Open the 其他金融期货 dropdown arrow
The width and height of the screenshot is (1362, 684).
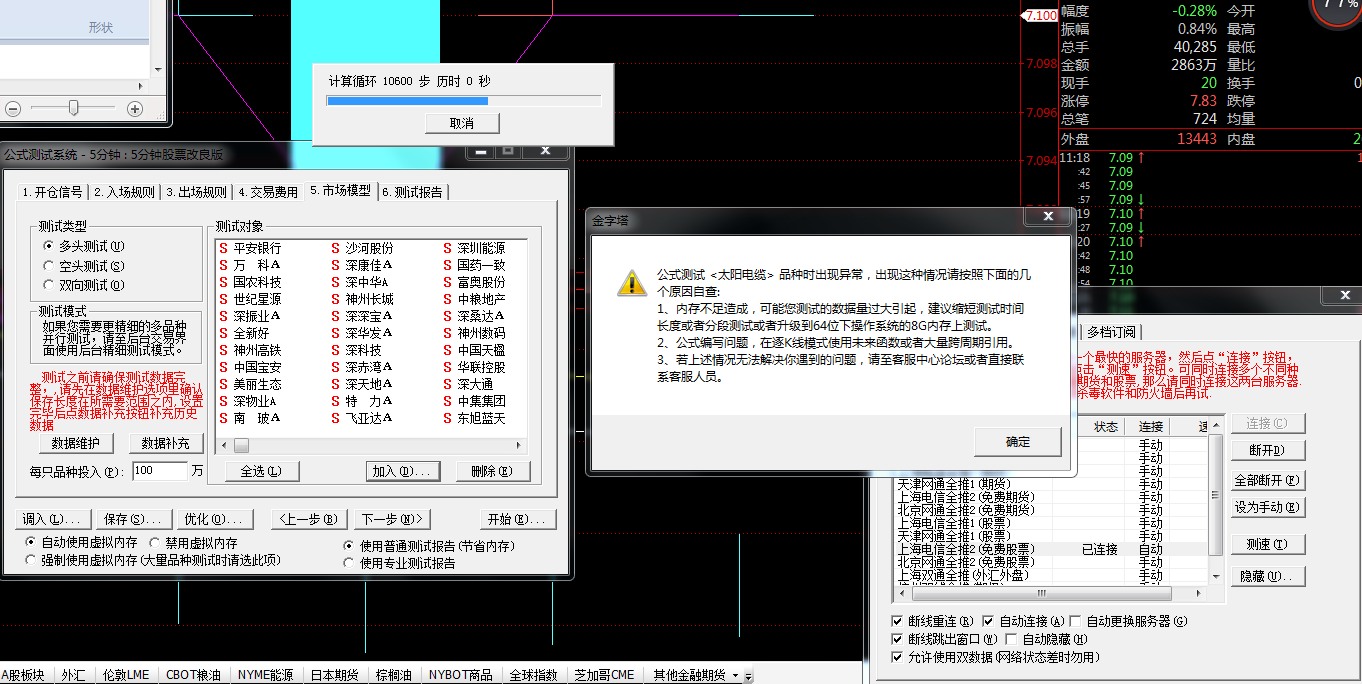pos(736,676)
